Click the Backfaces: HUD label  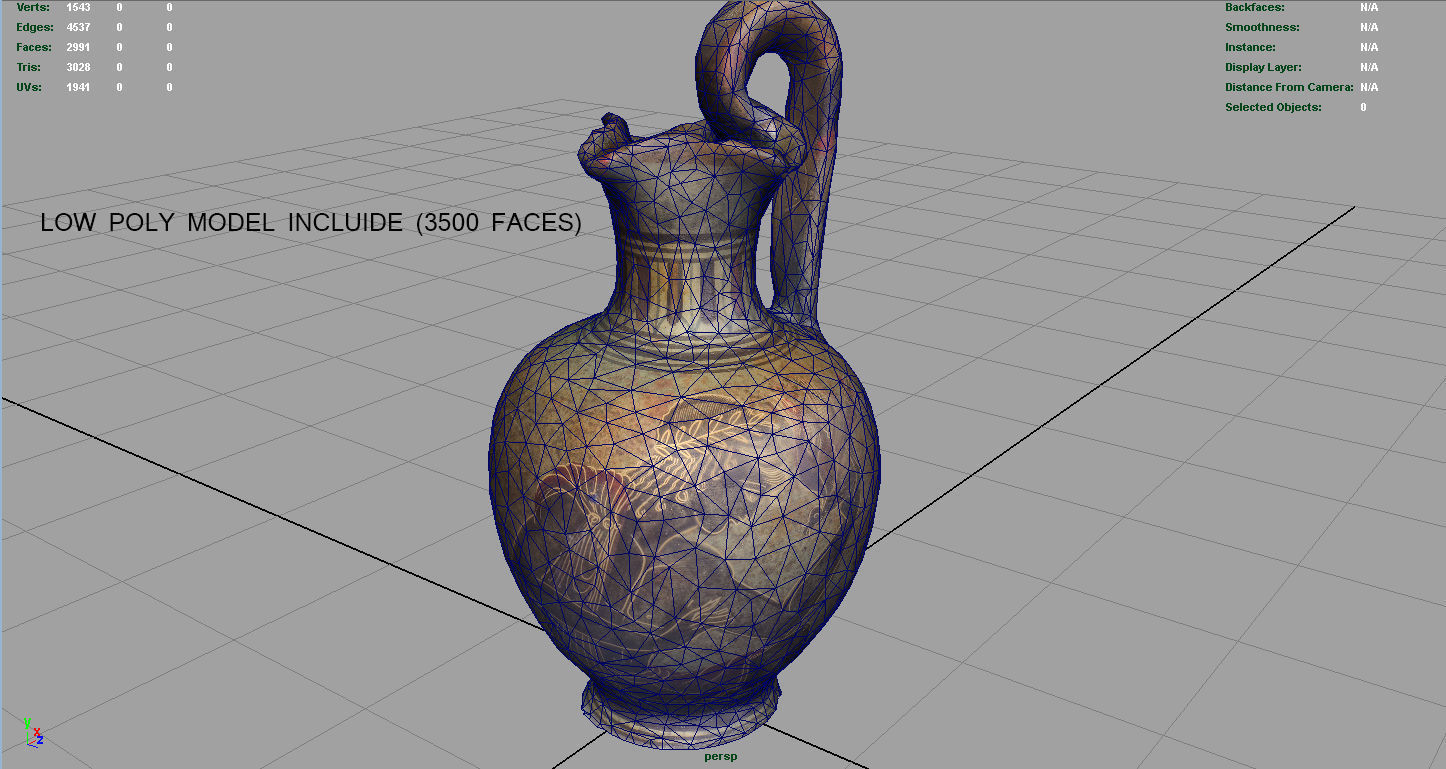coord(1254,7)
